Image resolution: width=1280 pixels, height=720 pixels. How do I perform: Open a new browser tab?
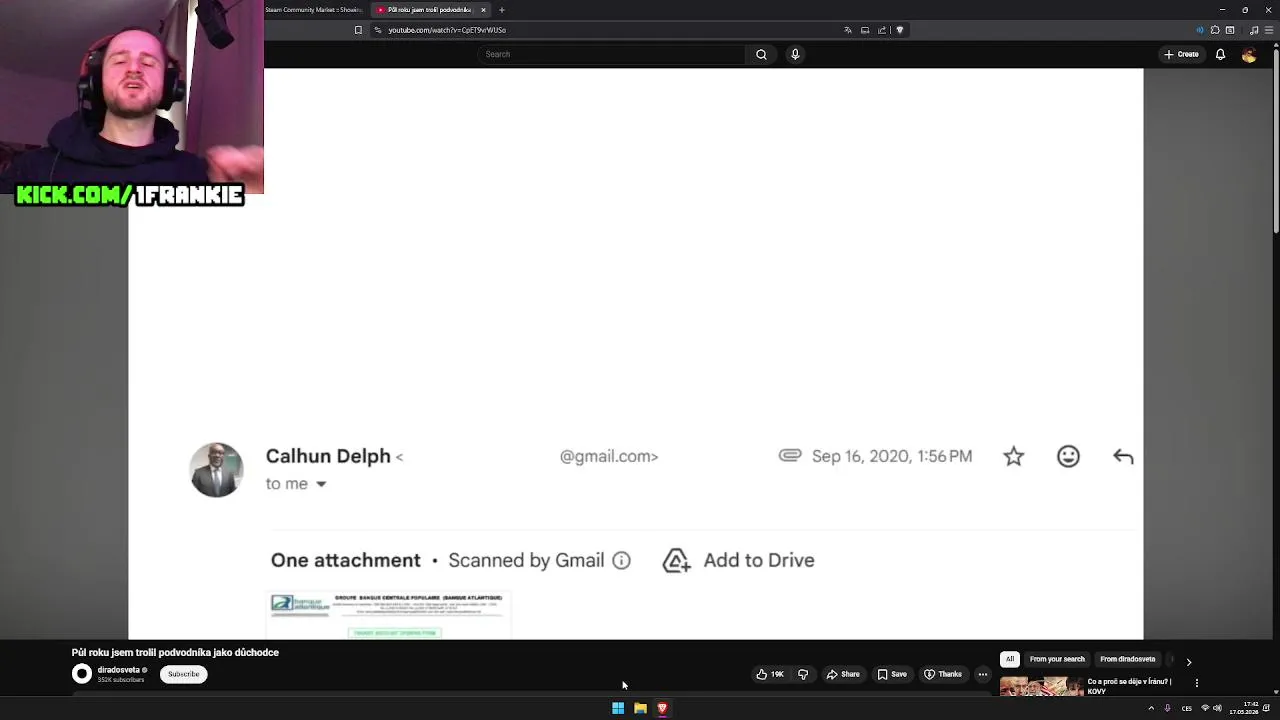[x=502, y=10]
